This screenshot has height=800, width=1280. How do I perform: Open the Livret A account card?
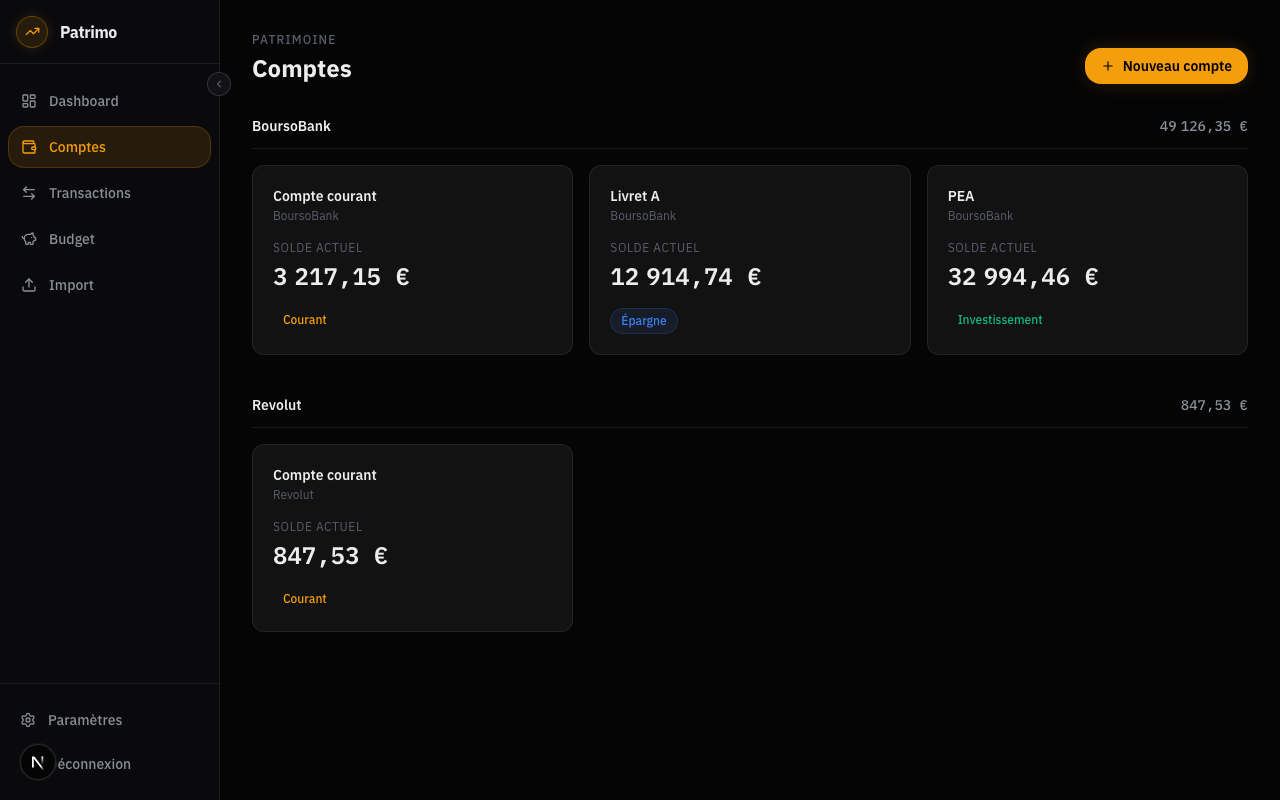click(x=749, y=260)
